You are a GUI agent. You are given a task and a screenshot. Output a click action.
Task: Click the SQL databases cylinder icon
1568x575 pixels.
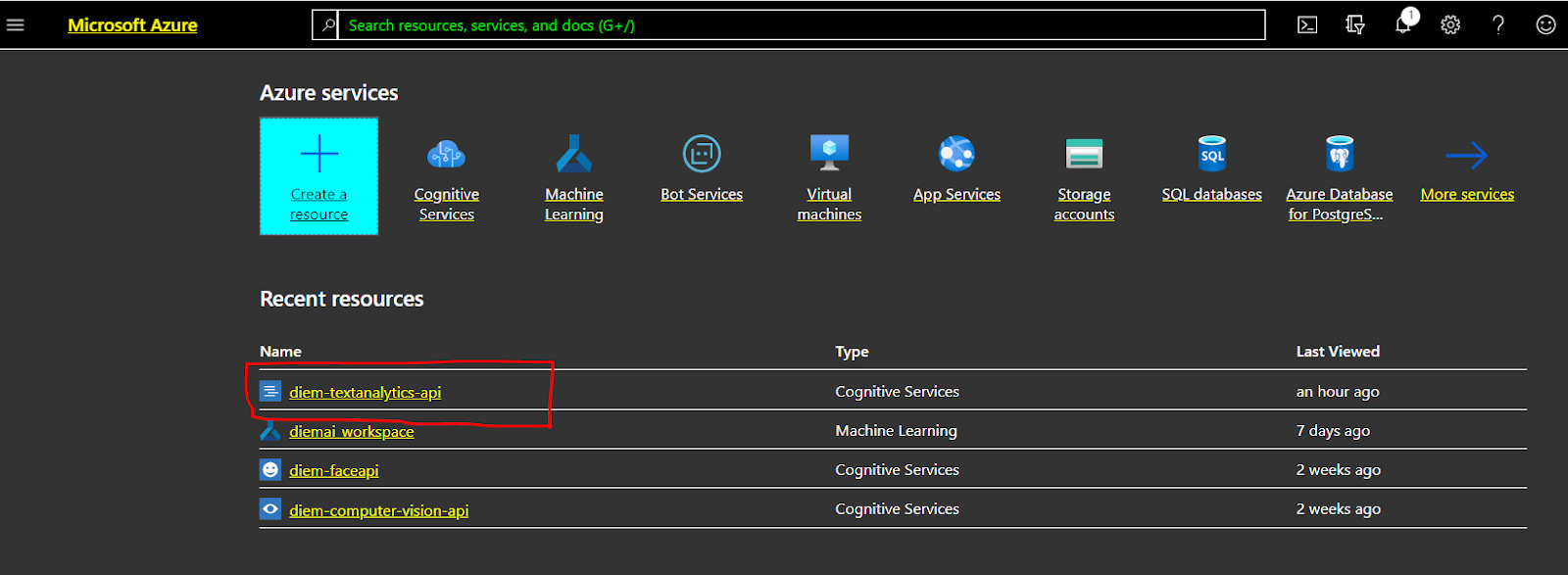coord(1212,154)
